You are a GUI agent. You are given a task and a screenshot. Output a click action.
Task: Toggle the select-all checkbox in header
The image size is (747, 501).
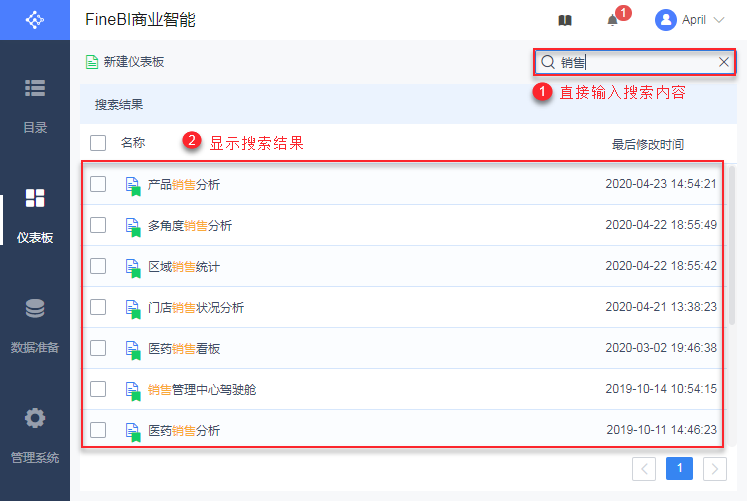pos(98,143)
